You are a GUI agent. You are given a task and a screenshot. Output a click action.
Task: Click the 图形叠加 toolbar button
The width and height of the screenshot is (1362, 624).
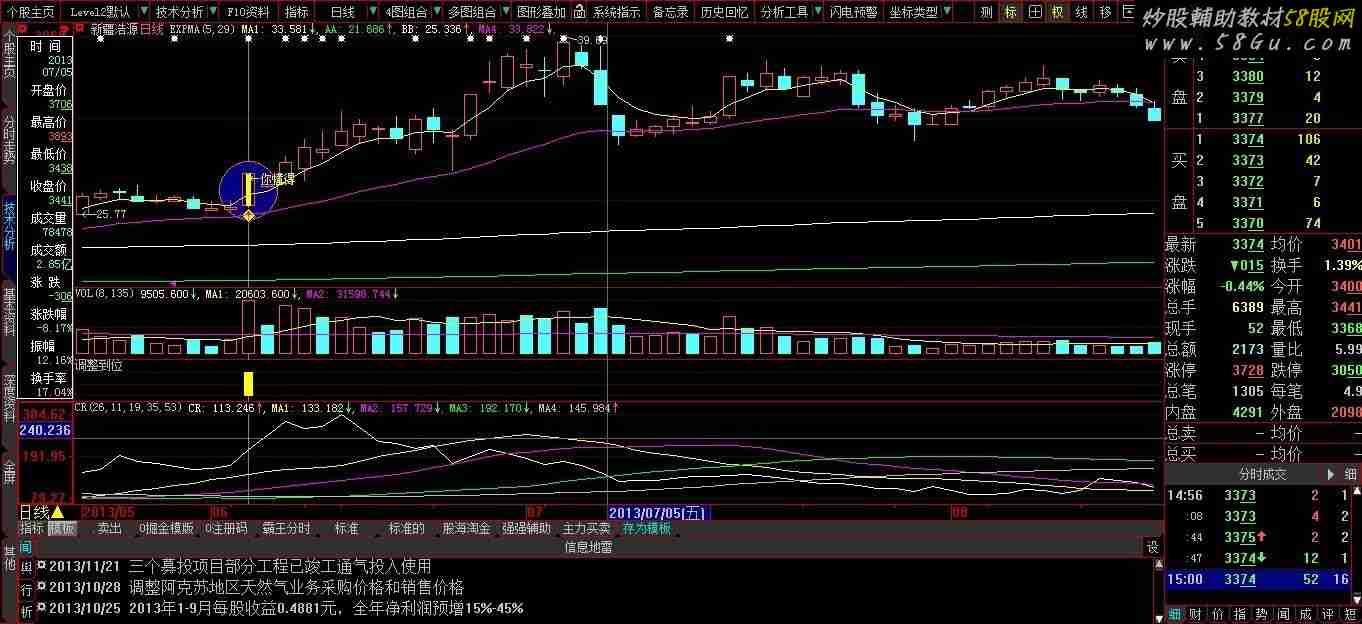(x=541, y=12)
